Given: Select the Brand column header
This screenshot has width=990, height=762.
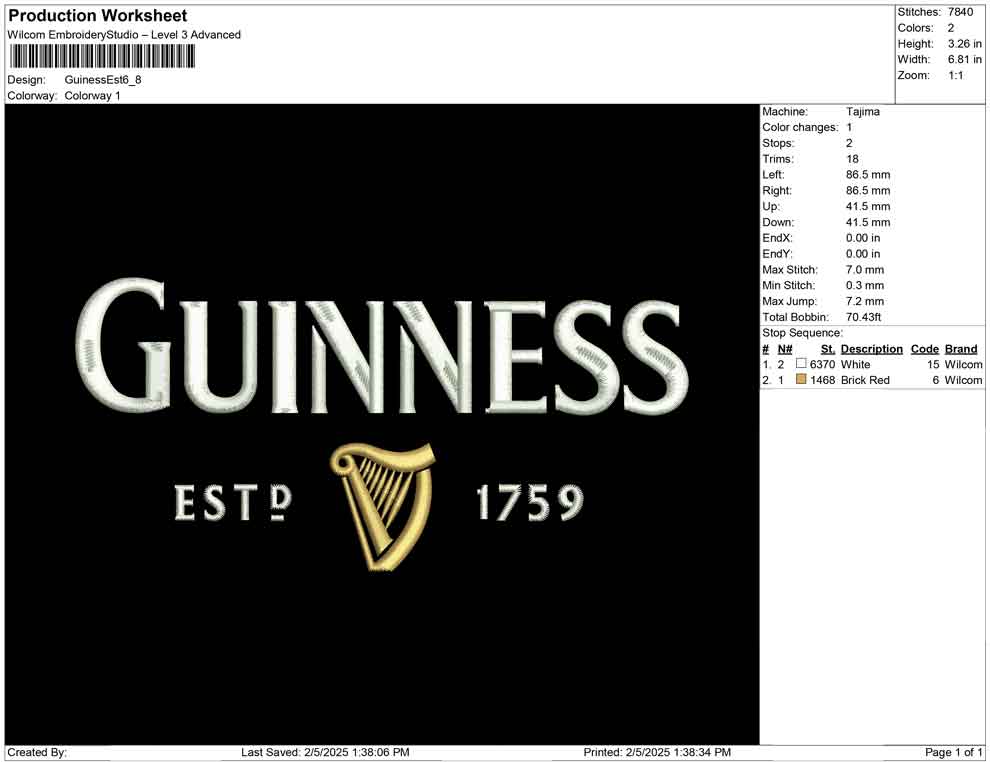Looking at the screenshot, I should click(960, 348).
